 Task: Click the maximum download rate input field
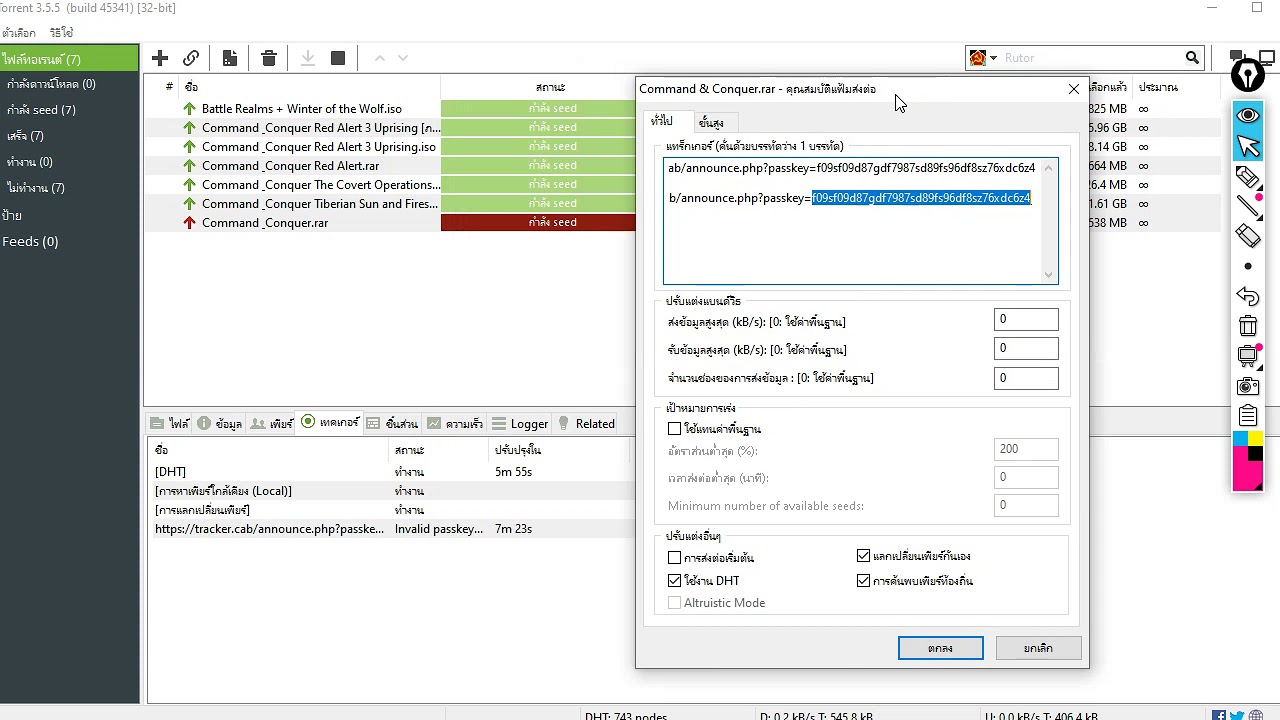pos(1026,349)
